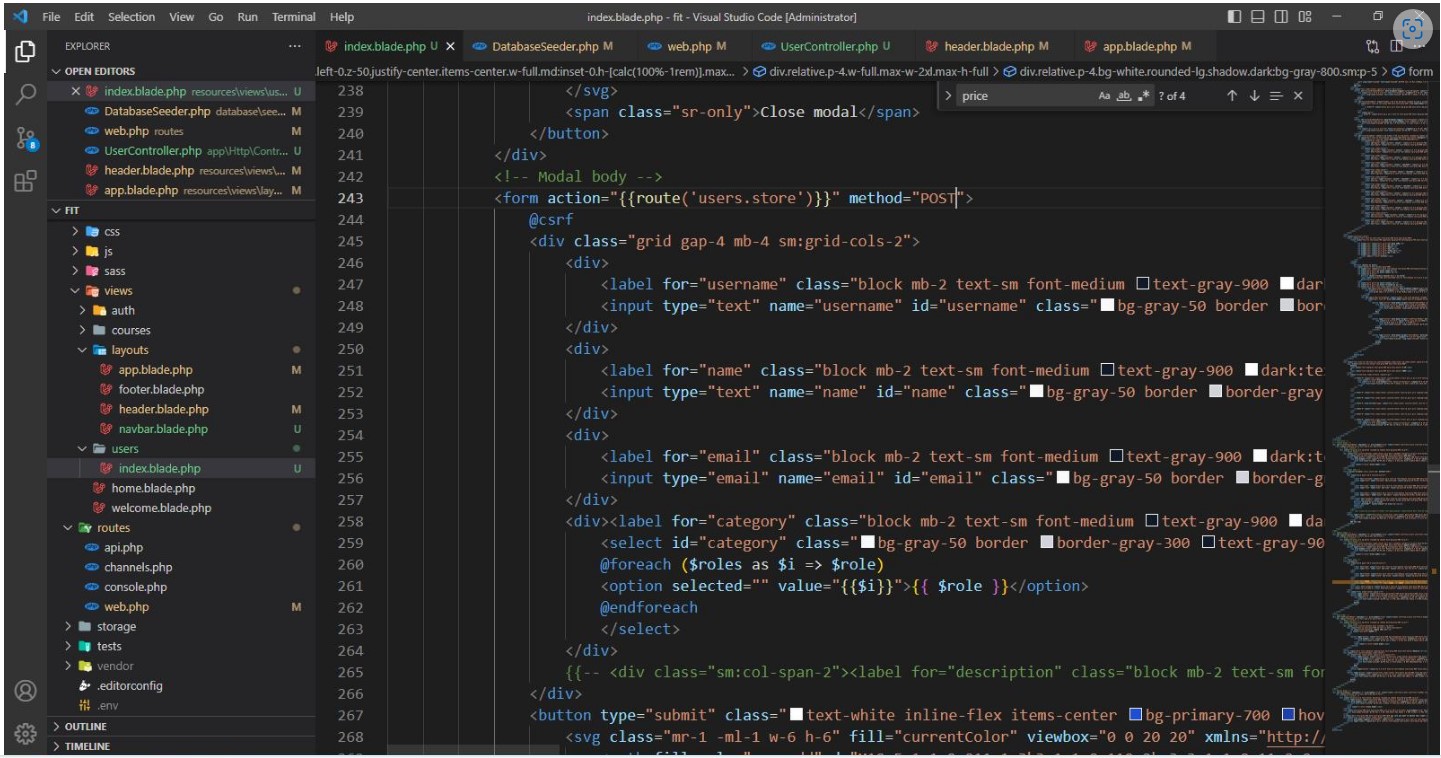Screen dimensions: 1441x758
Task: Click the find input field containing price
Action: [x=1022, y=96]
